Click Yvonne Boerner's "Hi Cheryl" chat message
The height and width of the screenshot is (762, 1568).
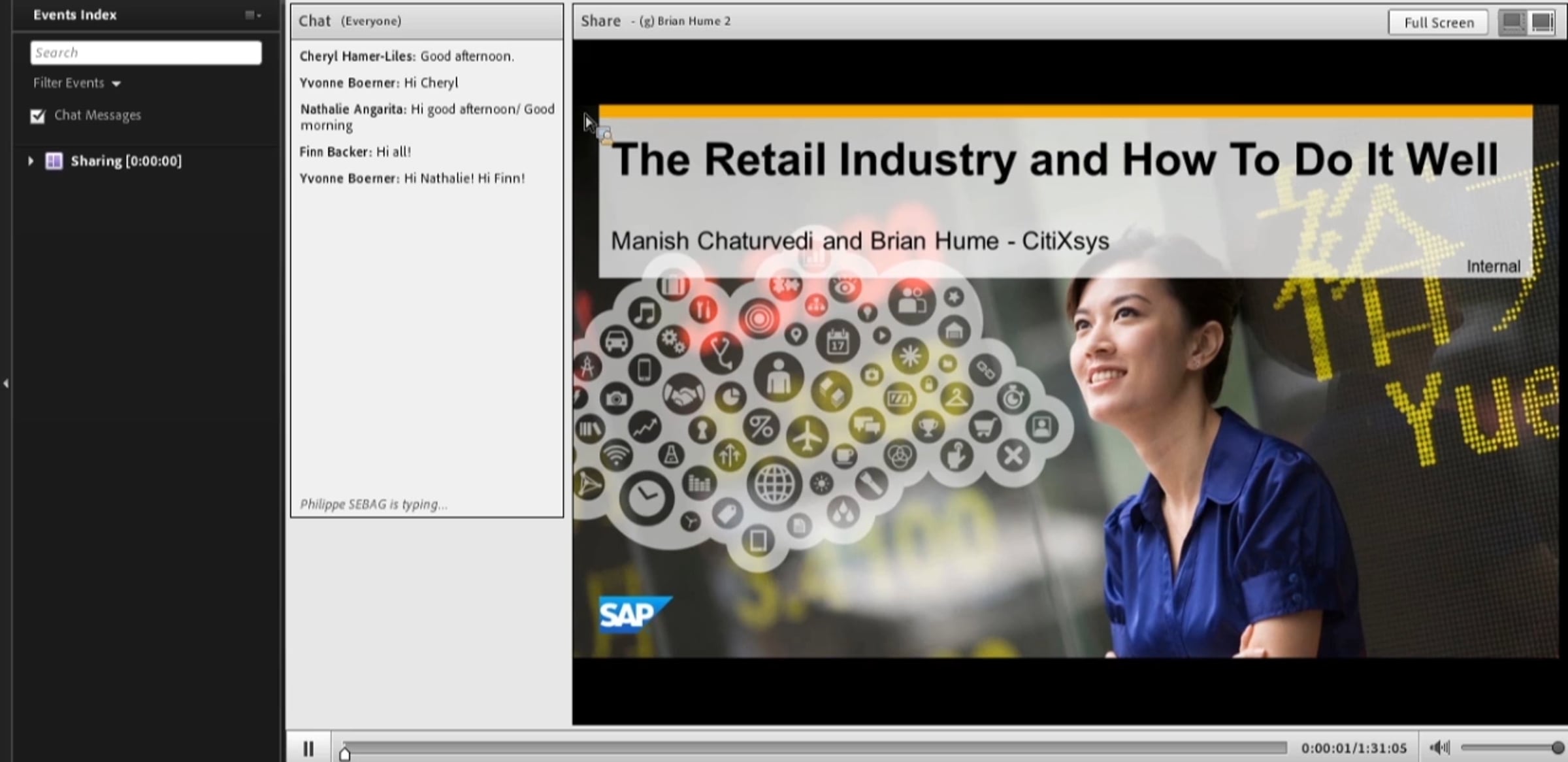[379, 83]
